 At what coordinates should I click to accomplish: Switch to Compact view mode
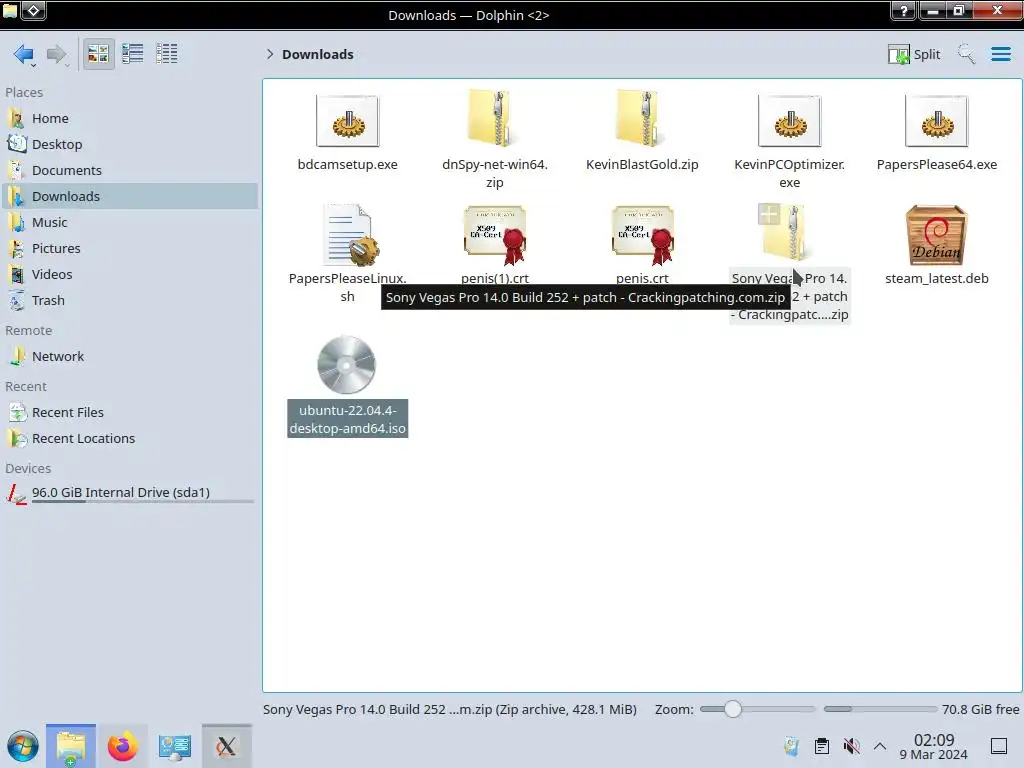133,54
